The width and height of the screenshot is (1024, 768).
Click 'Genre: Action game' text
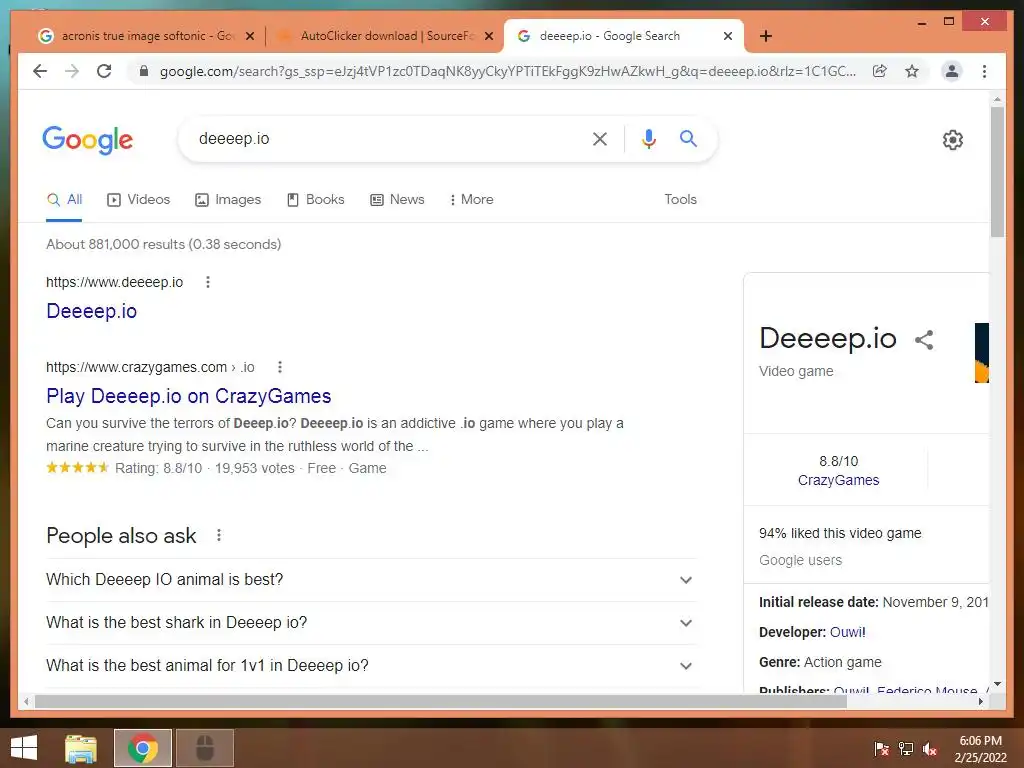(x=820, y=663)
